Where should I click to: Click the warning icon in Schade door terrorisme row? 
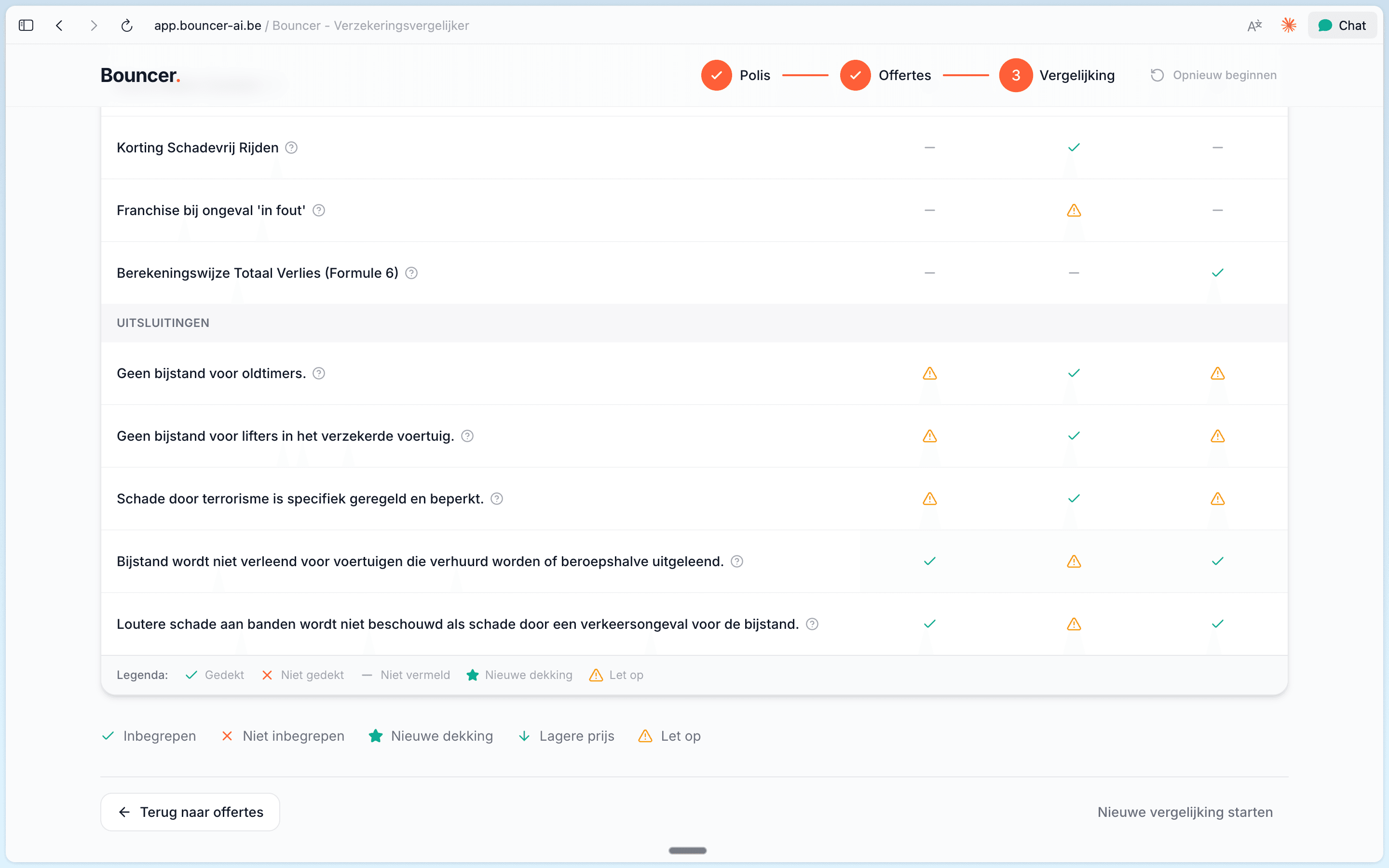tap(929, 499)
